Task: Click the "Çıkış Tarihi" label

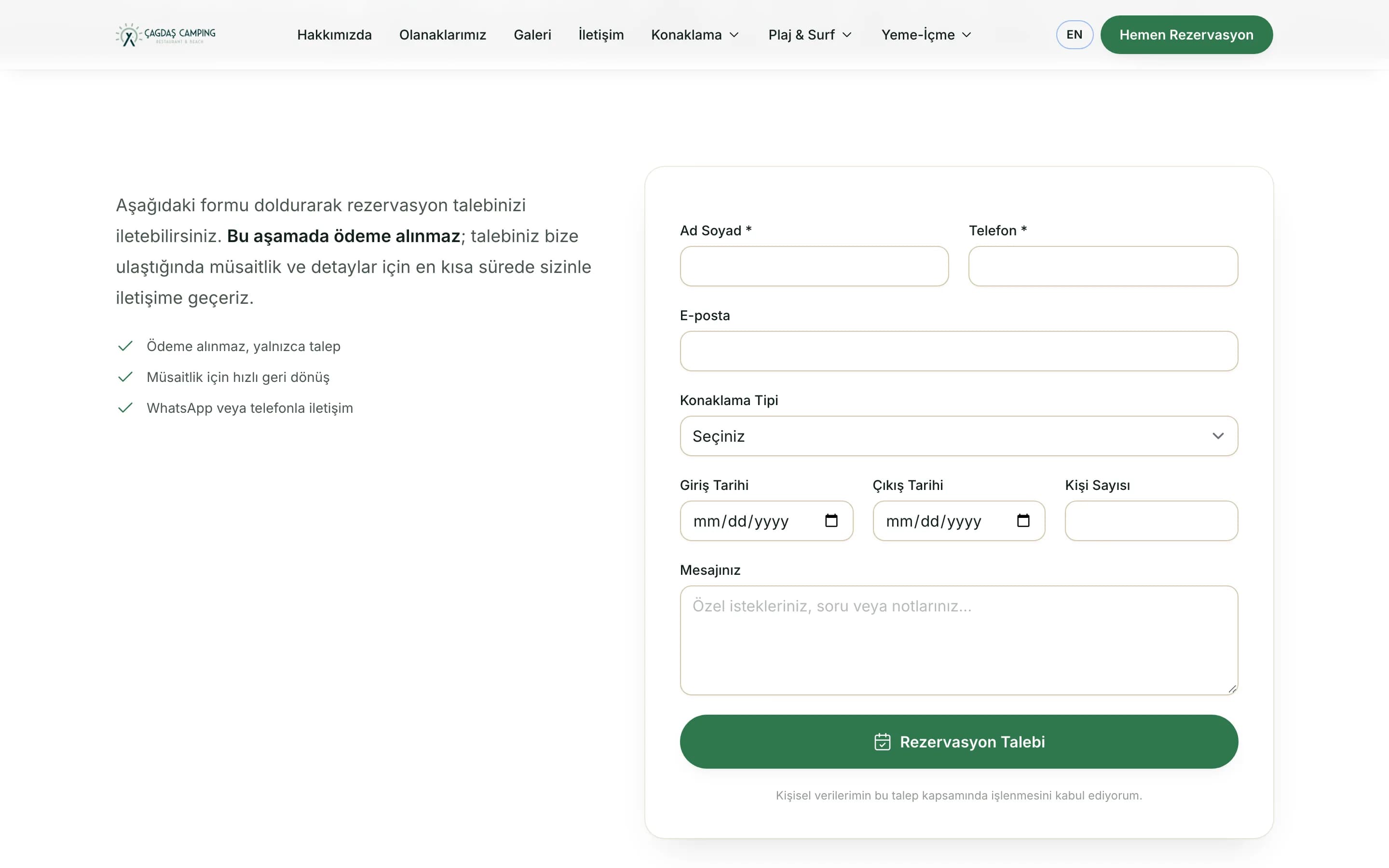Action: coord(908,485)
